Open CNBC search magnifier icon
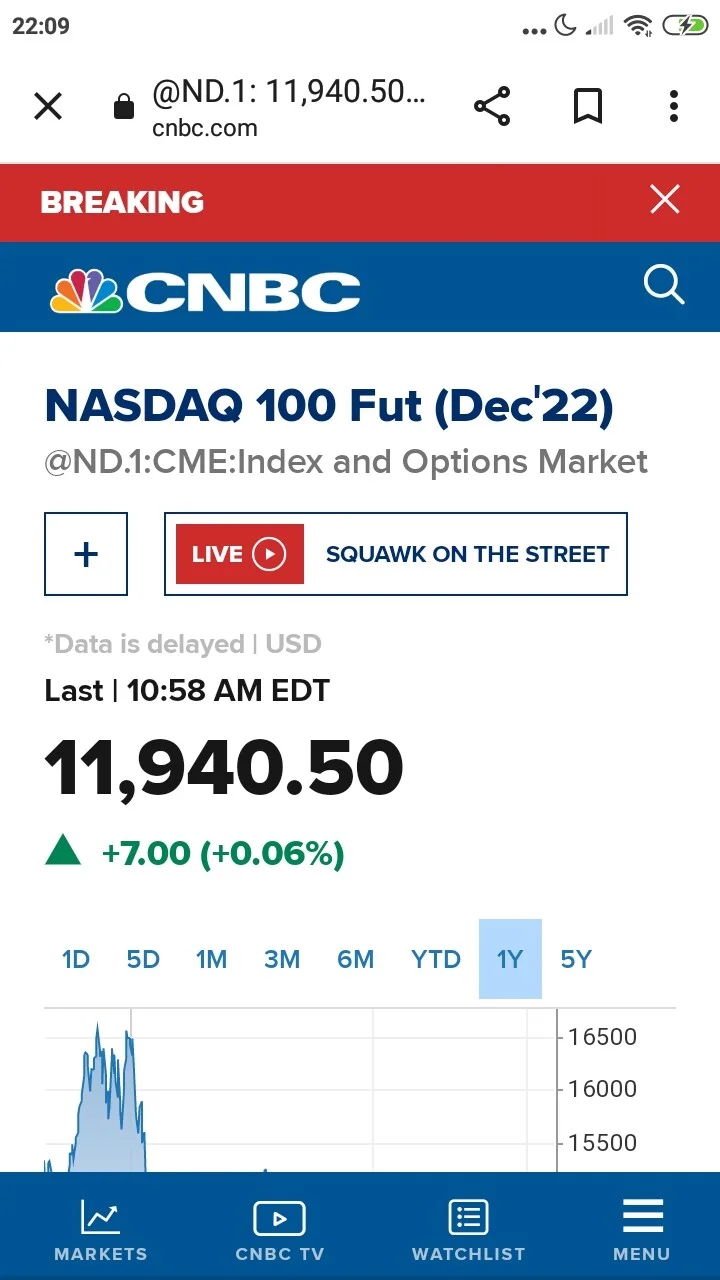The height and width of the screenshot is (1280, 720). tap(664, 285)
